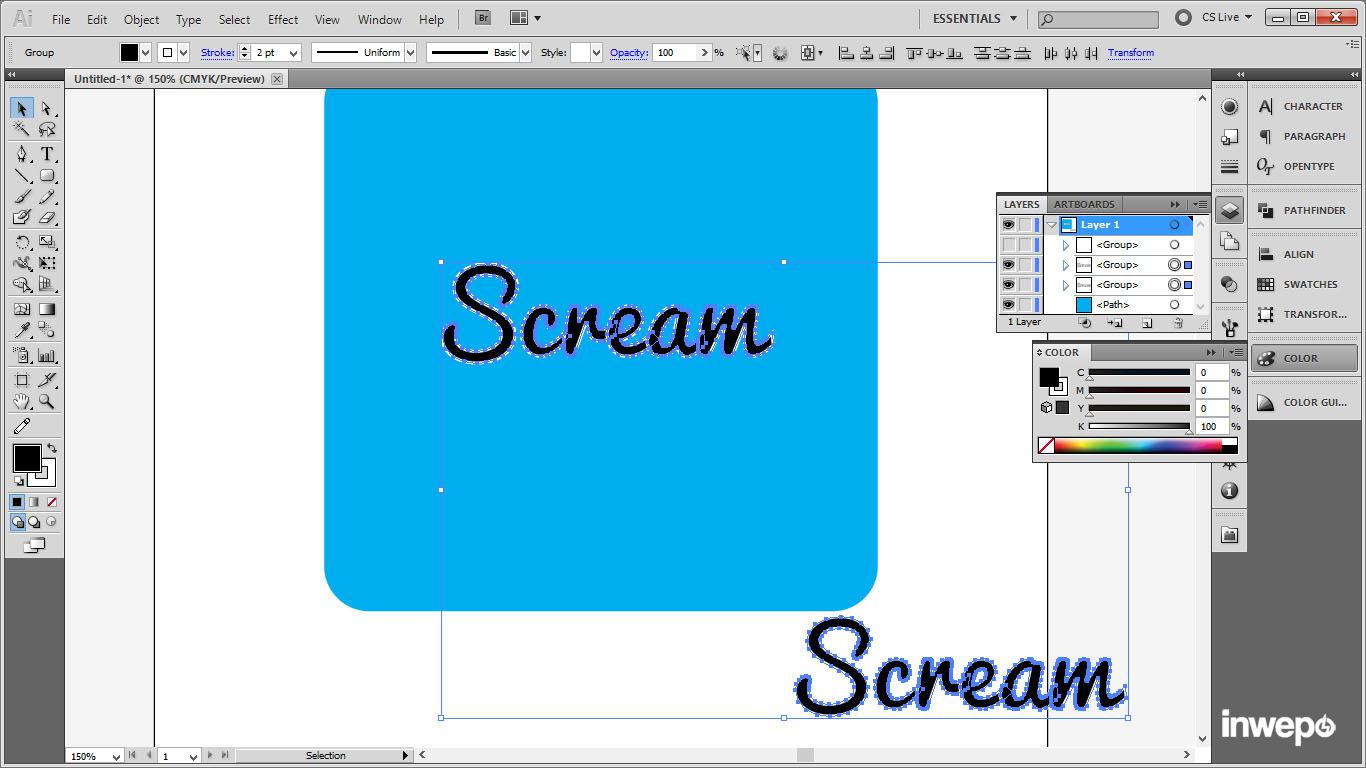Delete selection with Layers panel trash icon
Image resolution: width=1366 pixels, height=768 pixels.
pos(1178,323)
